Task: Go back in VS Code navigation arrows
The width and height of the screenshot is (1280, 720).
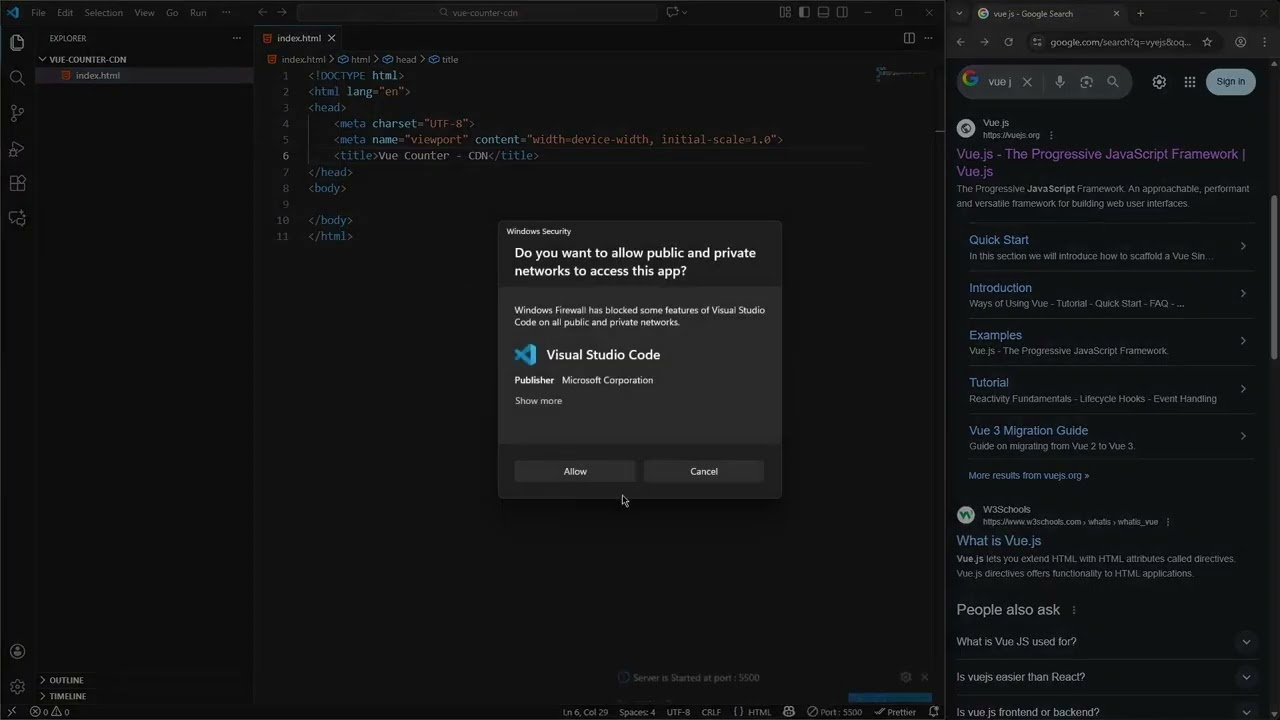Action: [x=262, y=12]
